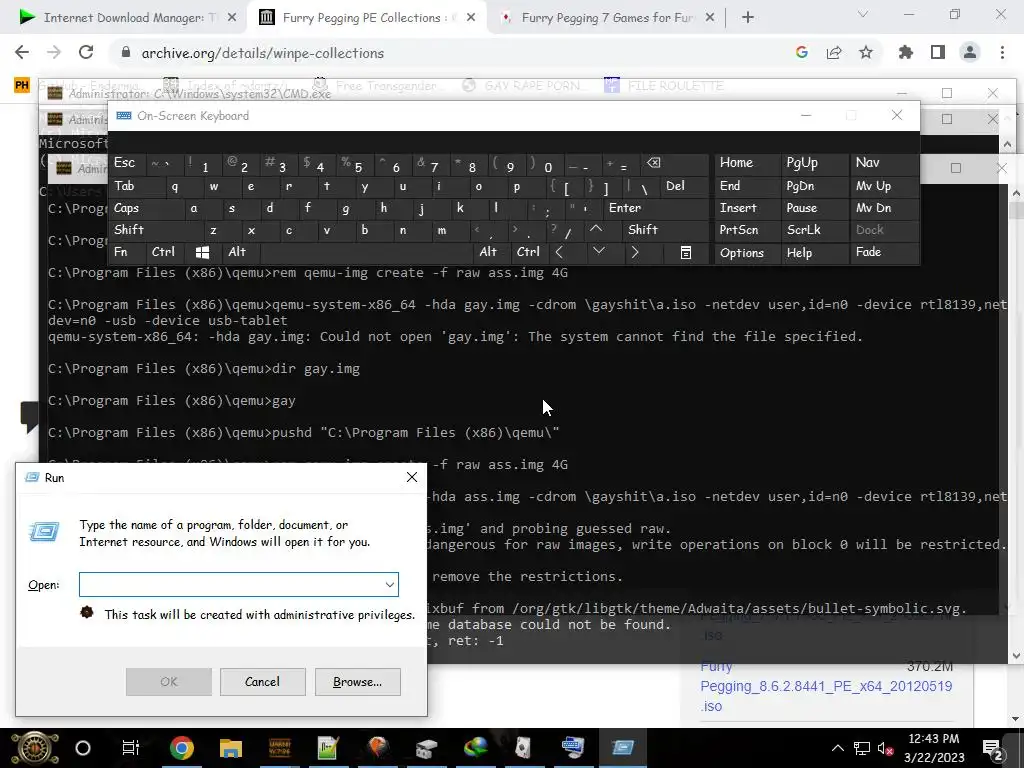Click the Enter key on On-Screen Keyboard
Viewport: 1024px width, 768px height.
pos(656,208)
